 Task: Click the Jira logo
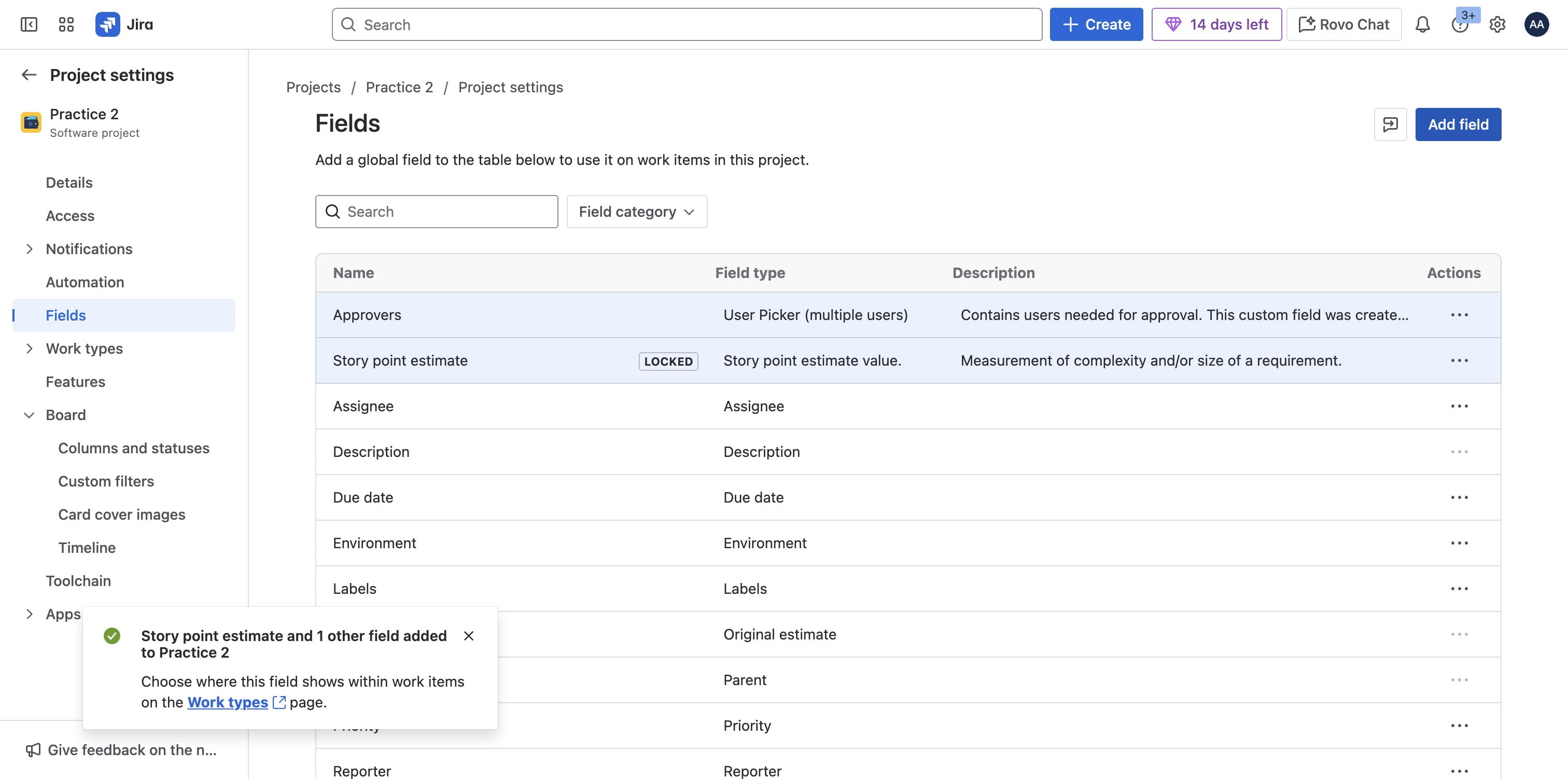124,24
